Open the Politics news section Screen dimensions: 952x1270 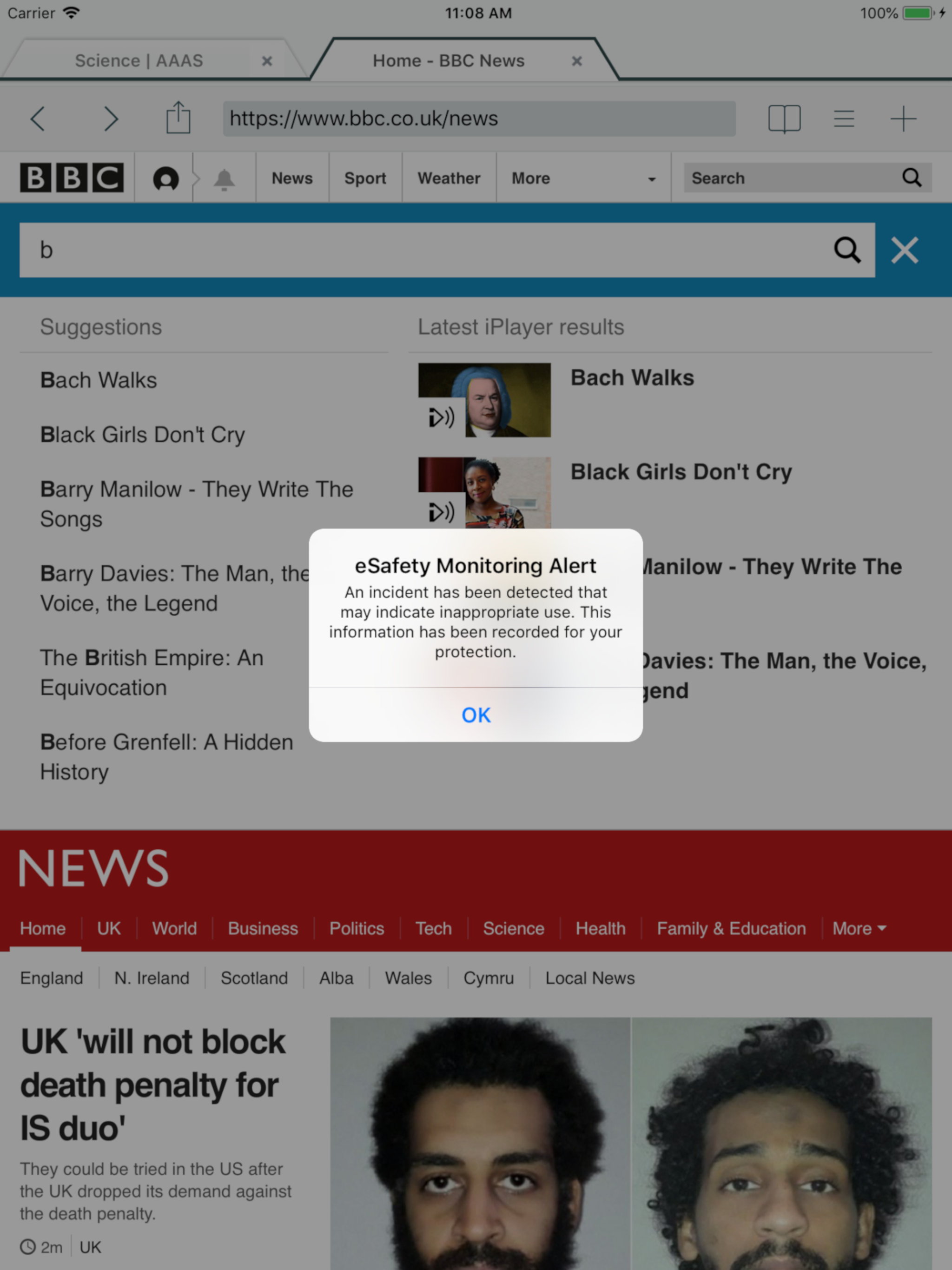(x=357, y=928)
